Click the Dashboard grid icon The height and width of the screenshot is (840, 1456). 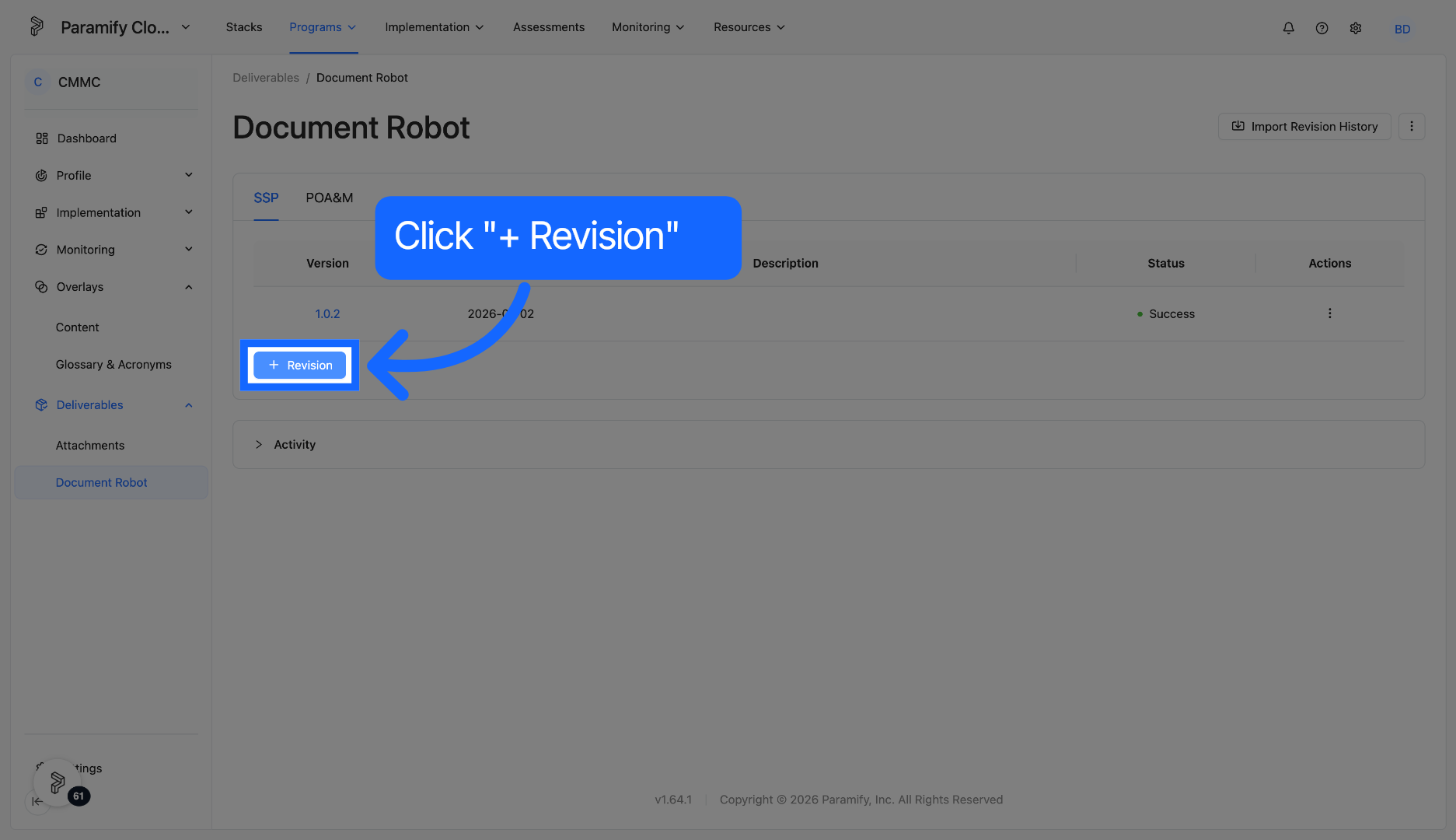[42, 138]
